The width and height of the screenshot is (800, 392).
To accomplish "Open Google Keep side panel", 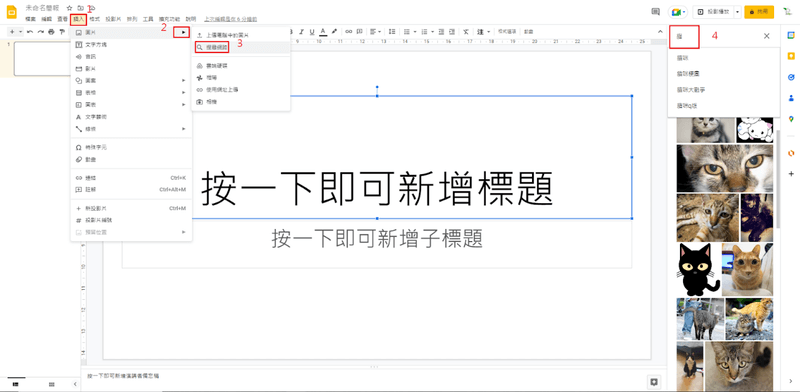I will (791, 56).
